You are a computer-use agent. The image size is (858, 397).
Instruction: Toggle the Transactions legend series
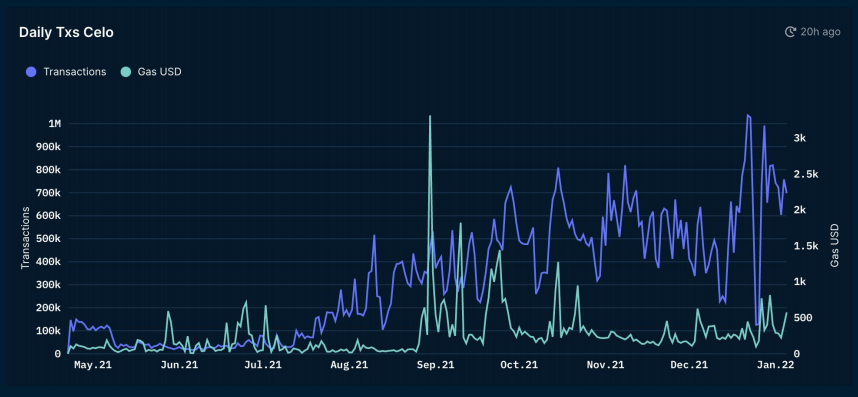tap(66, 72)
